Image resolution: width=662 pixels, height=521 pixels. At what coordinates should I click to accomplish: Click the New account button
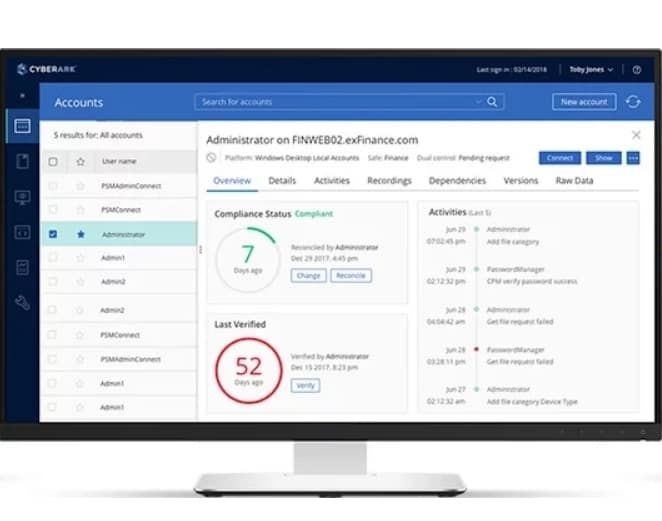[x=584, y=102]
